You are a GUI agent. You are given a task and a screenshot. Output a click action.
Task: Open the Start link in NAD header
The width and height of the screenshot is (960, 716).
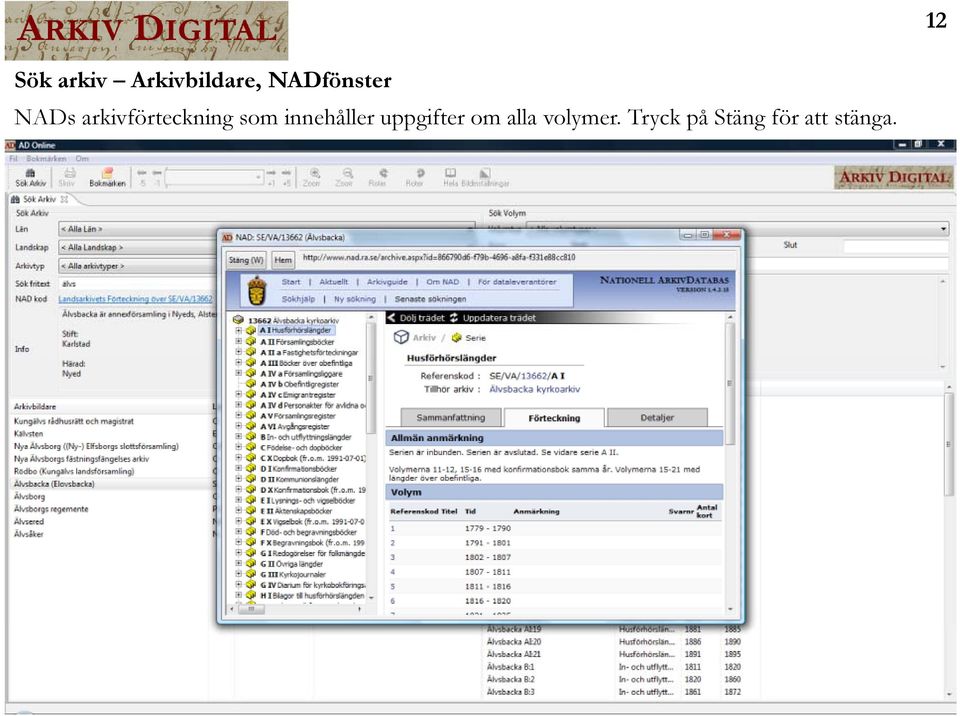291,282
